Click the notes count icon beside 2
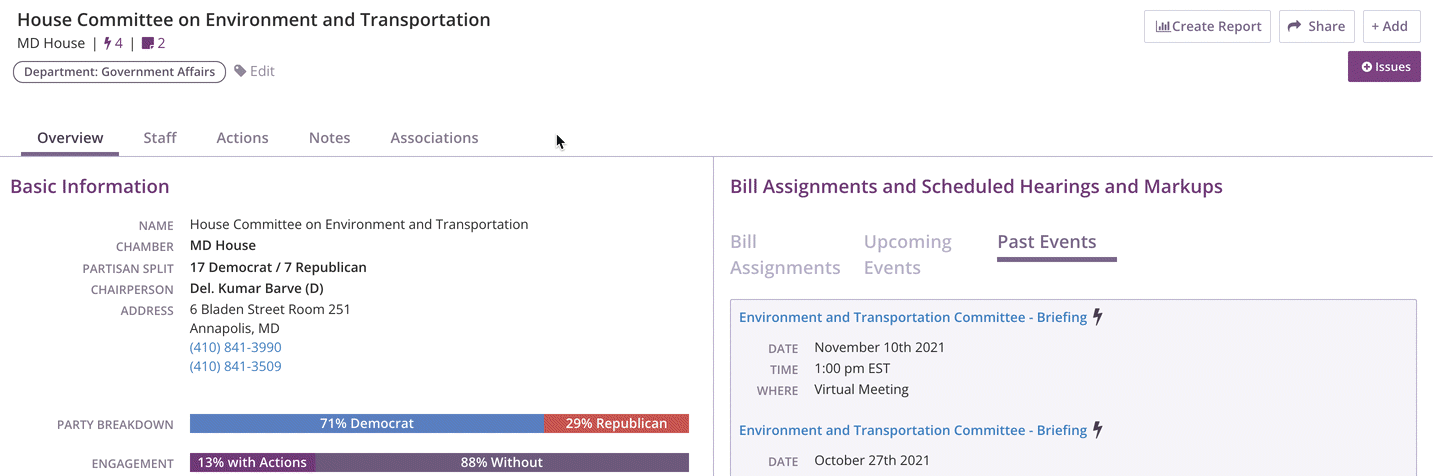This screenshot has height=476, width=1433. [x=148, y=43]
